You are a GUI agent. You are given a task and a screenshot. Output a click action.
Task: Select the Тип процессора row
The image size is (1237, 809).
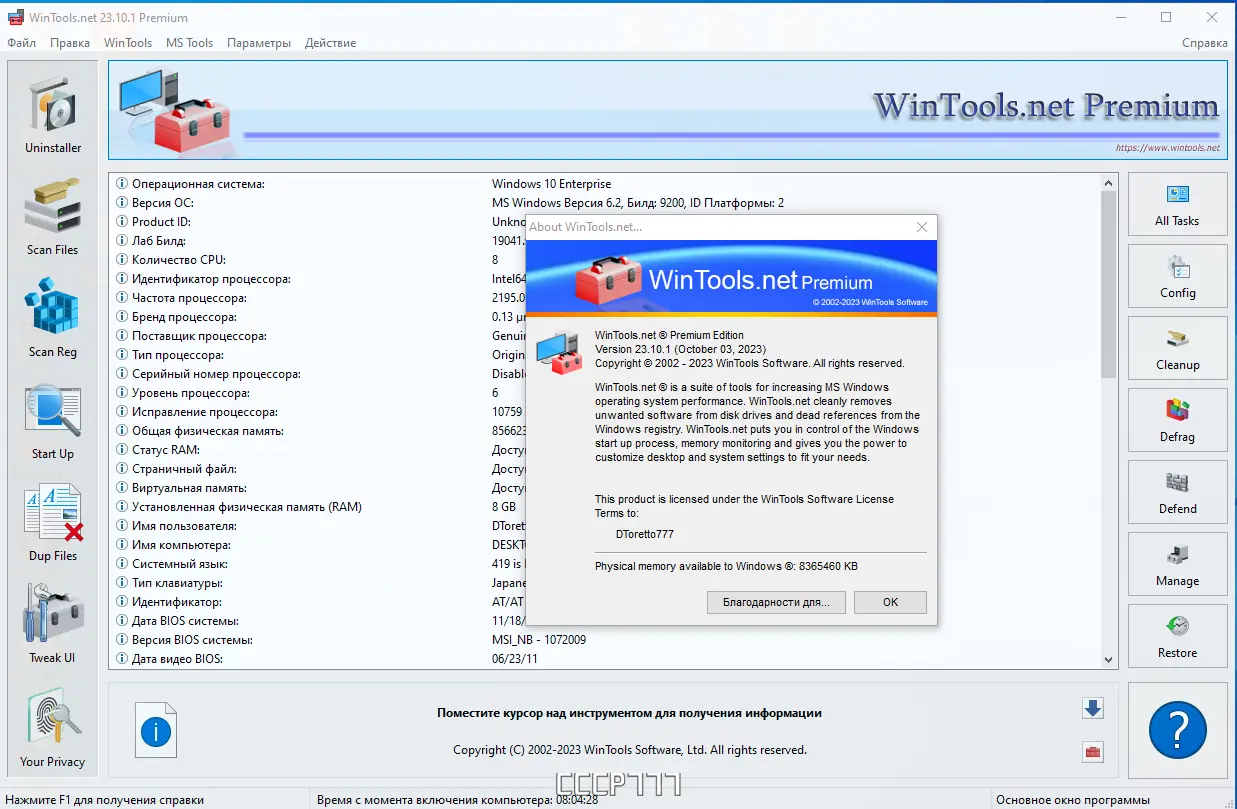pos(604,355)
